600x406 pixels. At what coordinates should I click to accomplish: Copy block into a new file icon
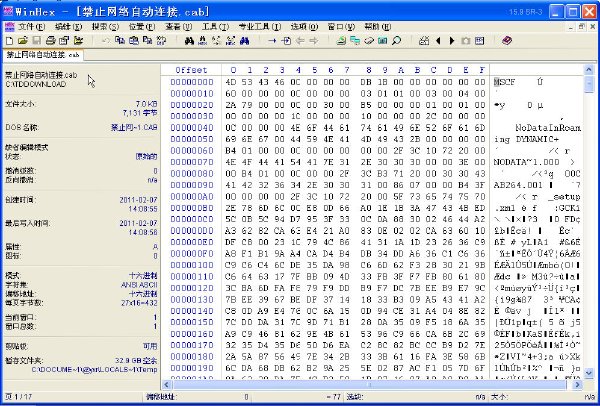pyautogui.click(x=147, y=41)
